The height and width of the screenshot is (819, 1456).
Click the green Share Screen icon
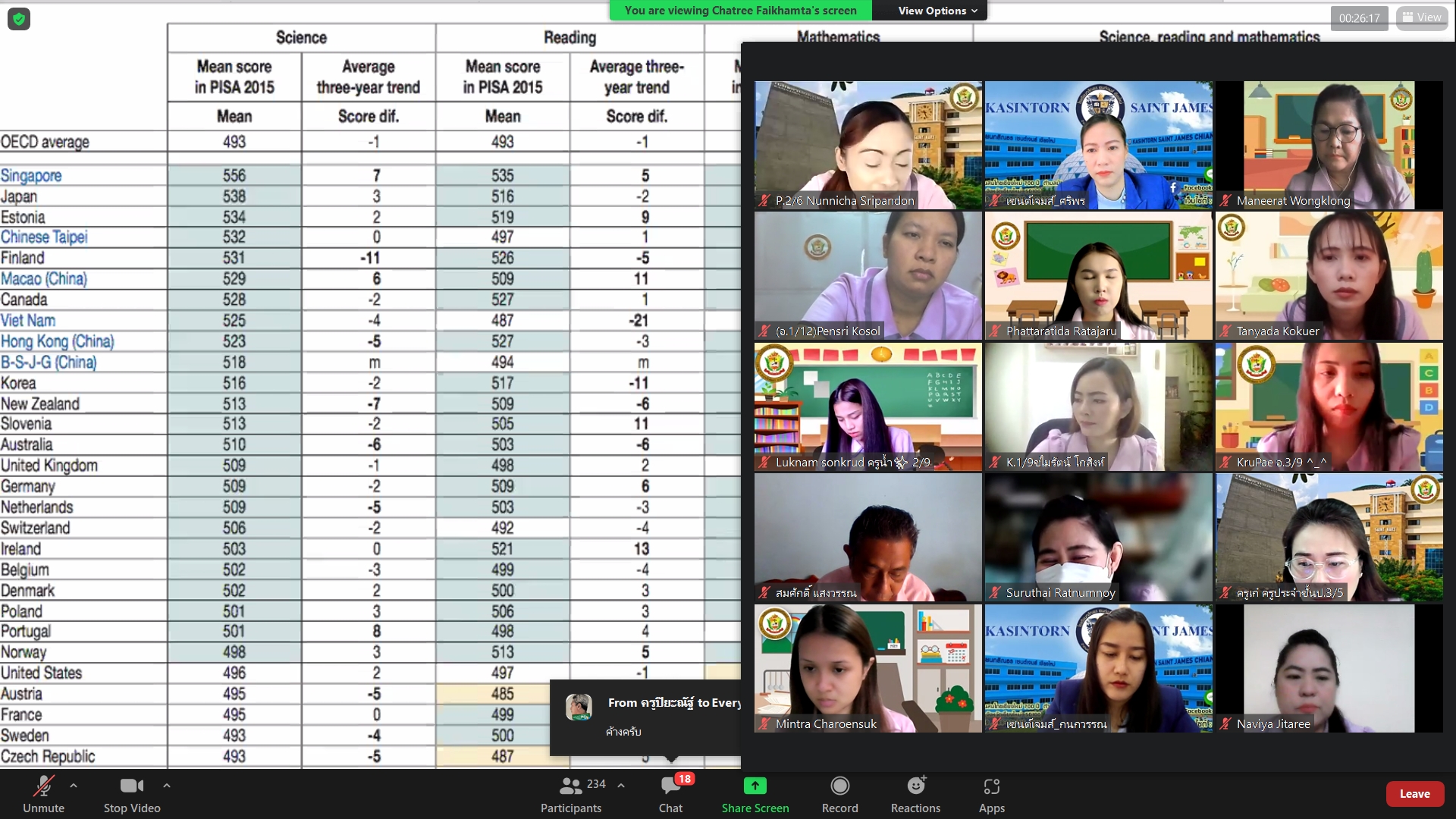pyautogui.click(x=755, y=786)
